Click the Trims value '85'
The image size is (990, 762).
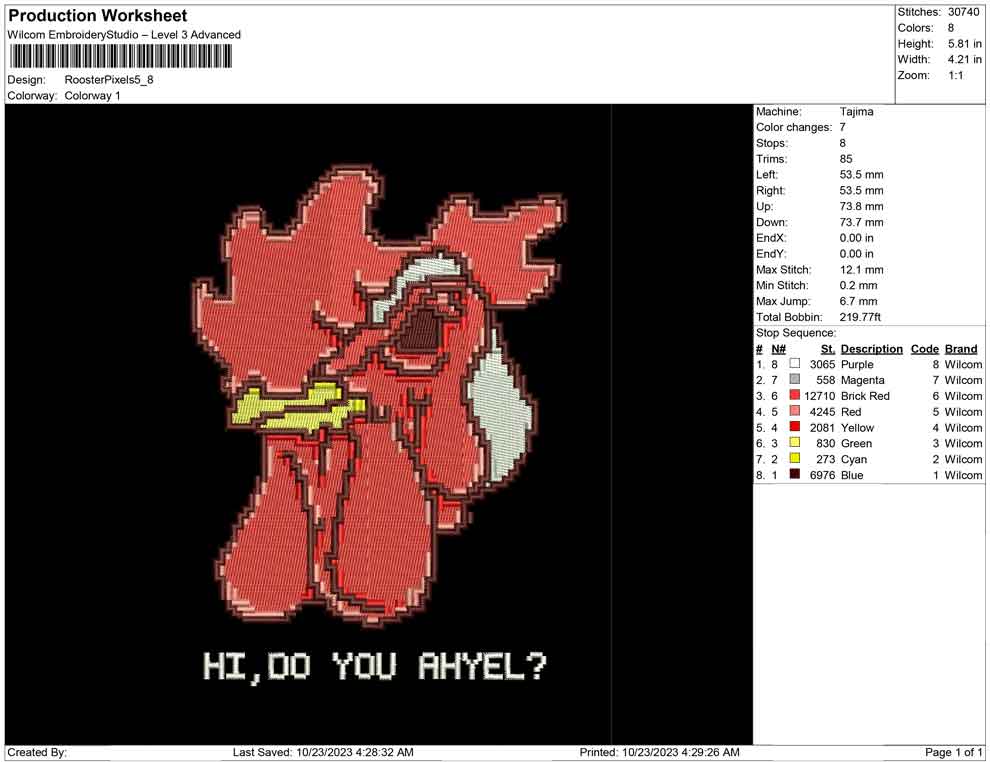click(846, 159)
